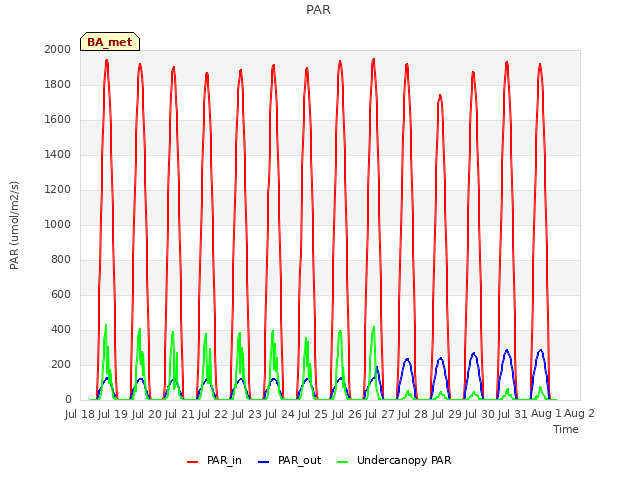
Task: Click the 800 y-axis tick label
Action: tap(61, 260)
